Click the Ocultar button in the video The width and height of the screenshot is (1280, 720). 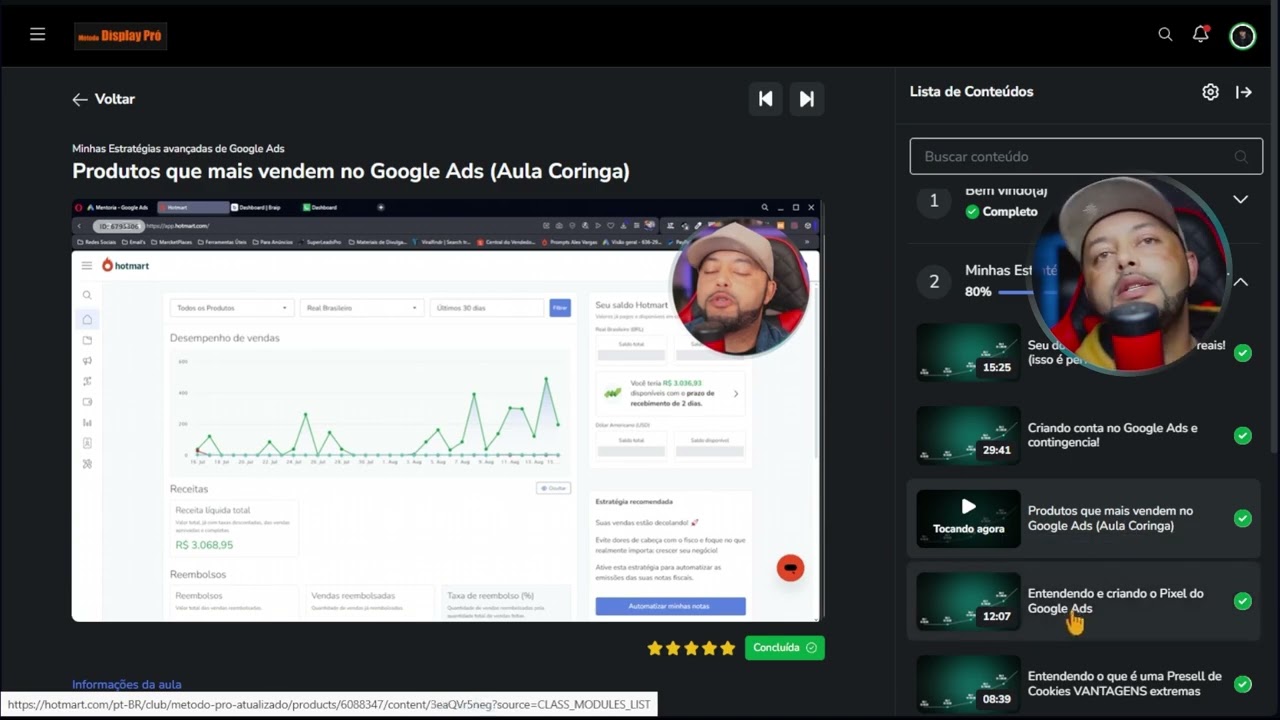(554, 488)
